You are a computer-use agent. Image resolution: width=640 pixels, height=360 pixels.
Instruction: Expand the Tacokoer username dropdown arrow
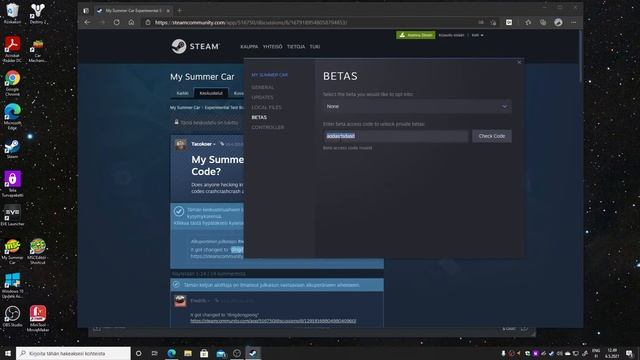tap(214, 144)
